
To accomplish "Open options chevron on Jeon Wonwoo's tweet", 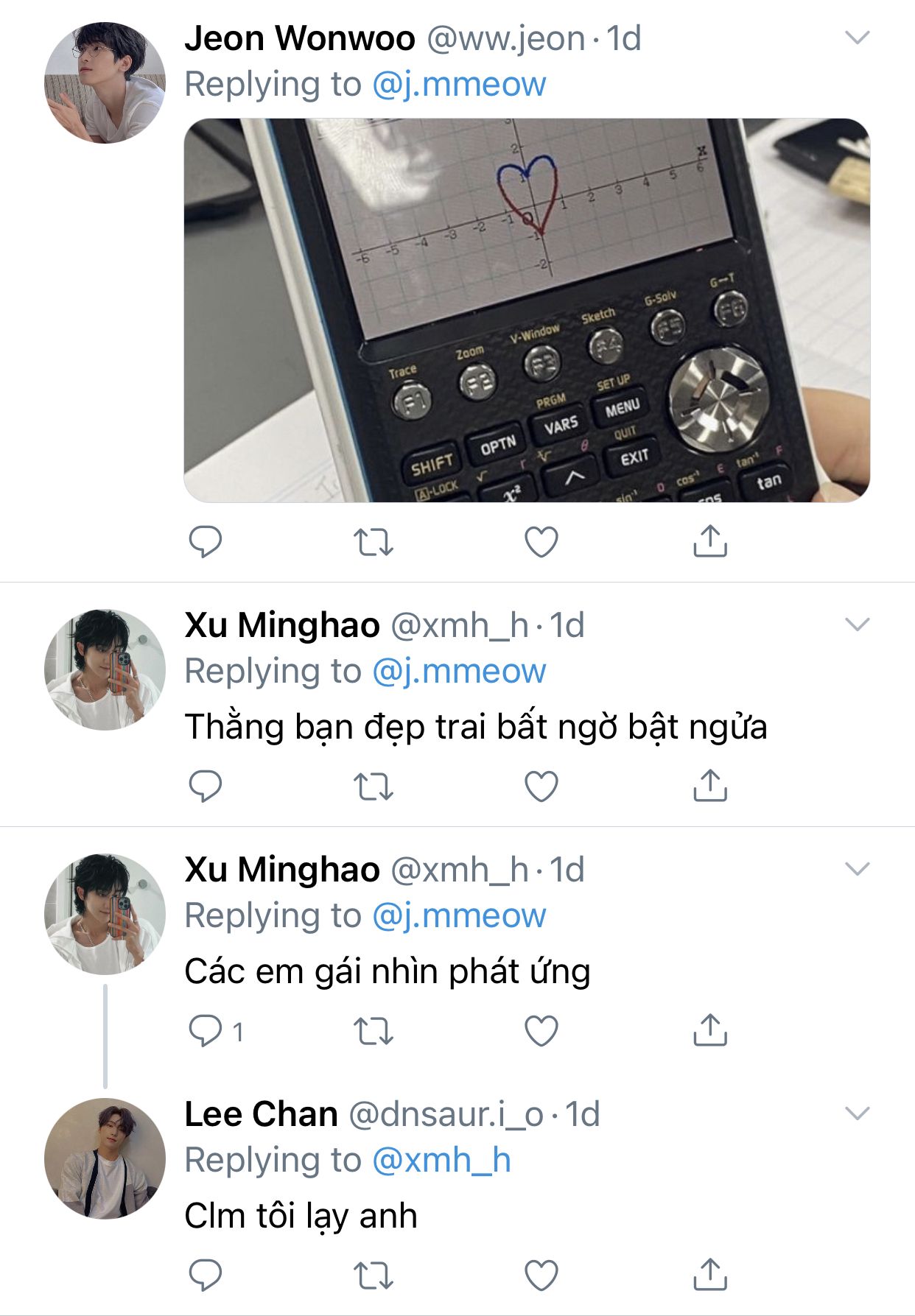I will (x=858, y=37).
